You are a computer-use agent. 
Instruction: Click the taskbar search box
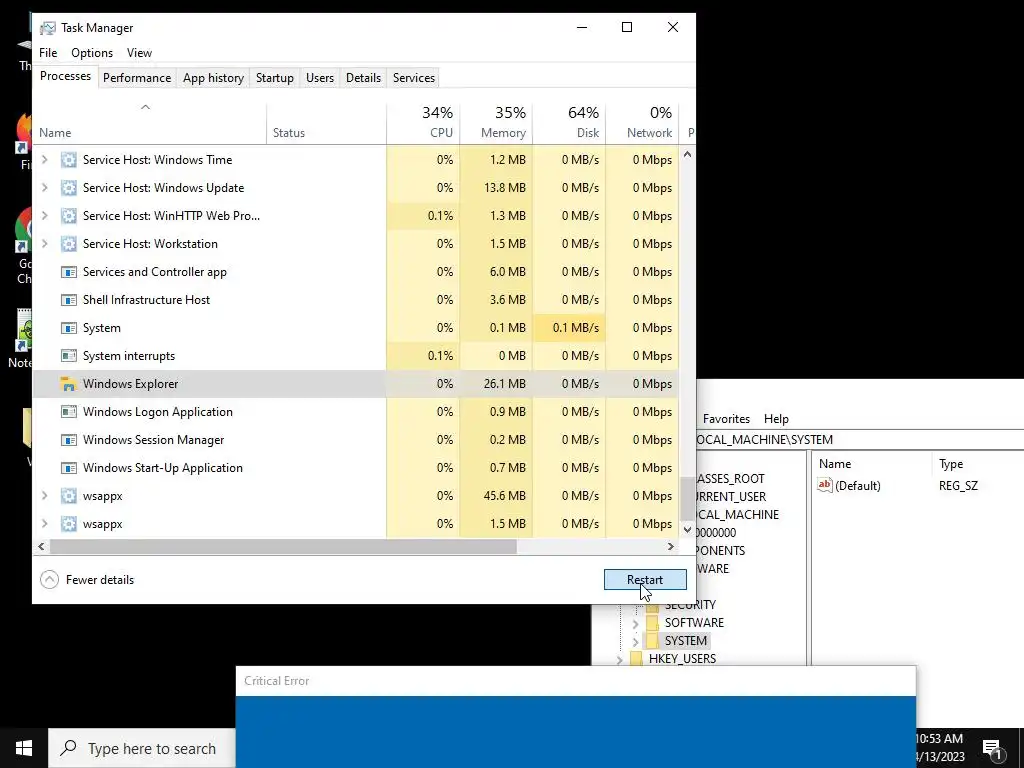[142, 748]
